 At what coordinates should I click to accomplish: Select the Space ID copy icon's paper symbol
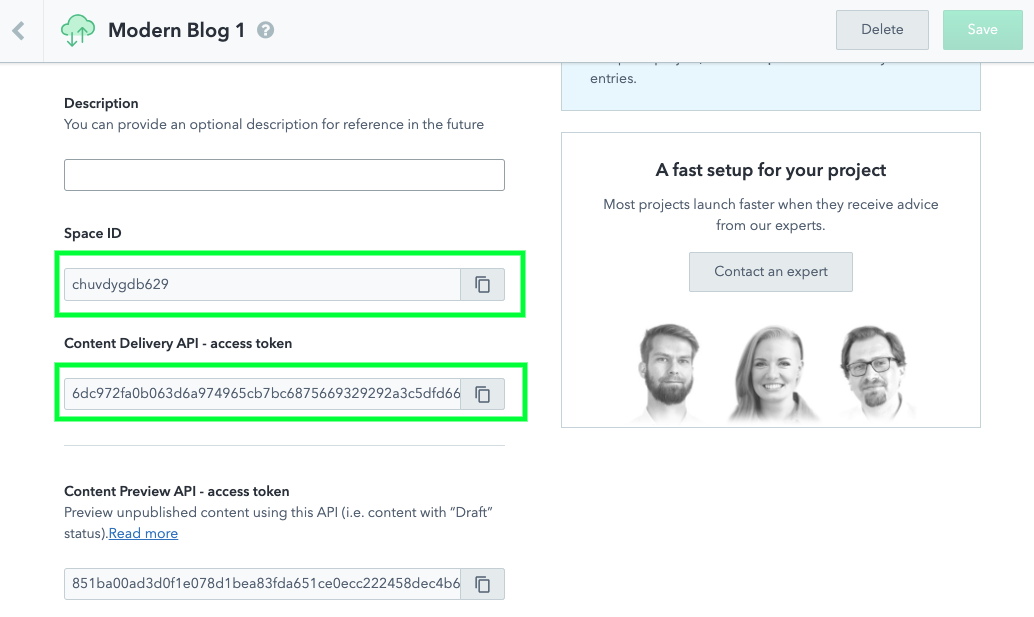click(x=482, y=284)
